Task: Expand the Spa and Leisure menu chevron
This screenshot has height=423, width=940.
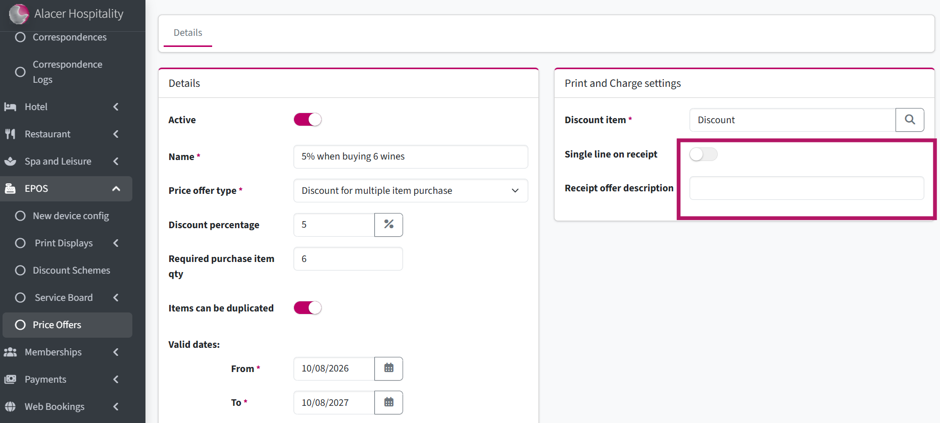Action: (116, 161)
